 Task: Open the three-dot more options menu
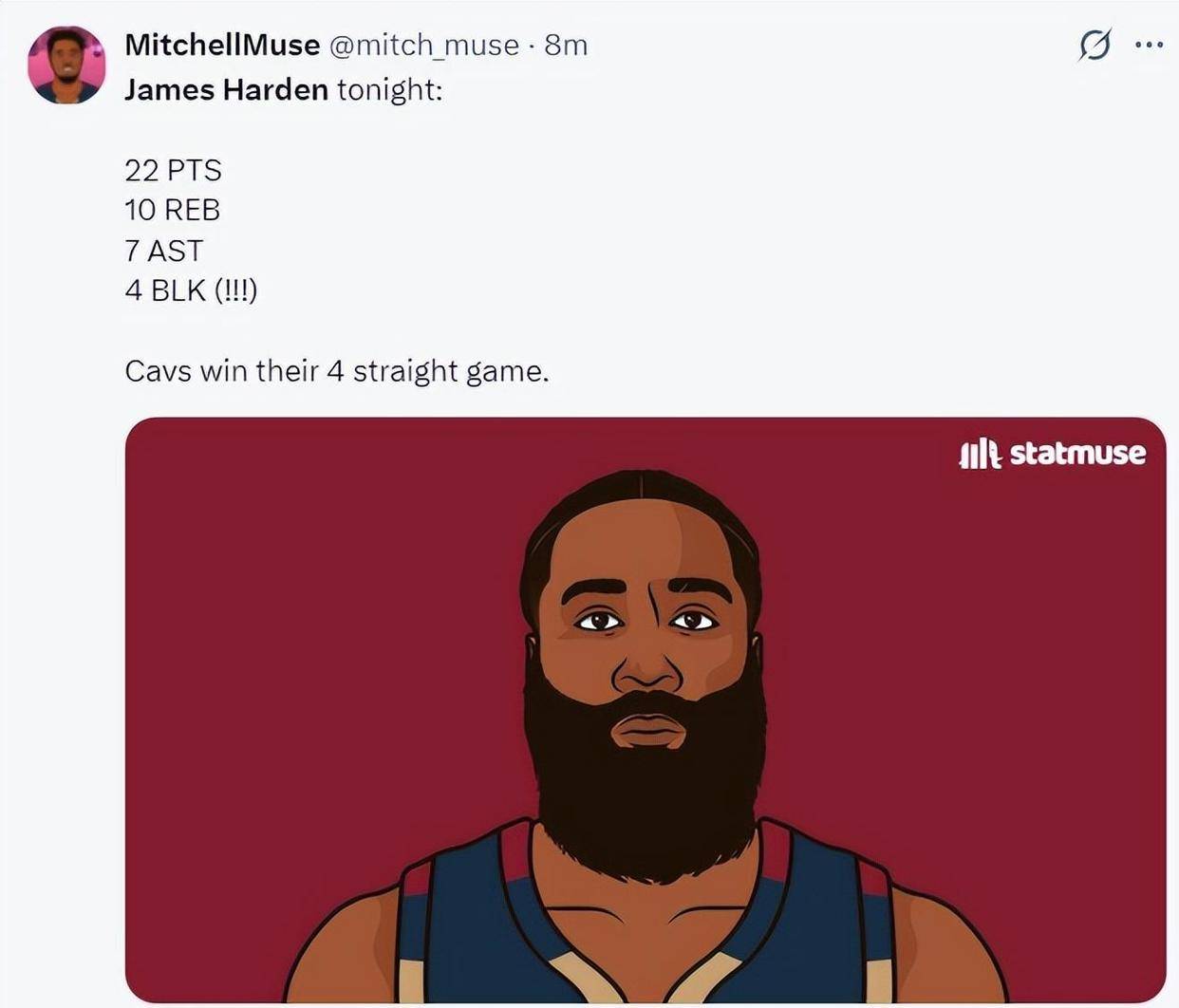[x=1149, y=45]
